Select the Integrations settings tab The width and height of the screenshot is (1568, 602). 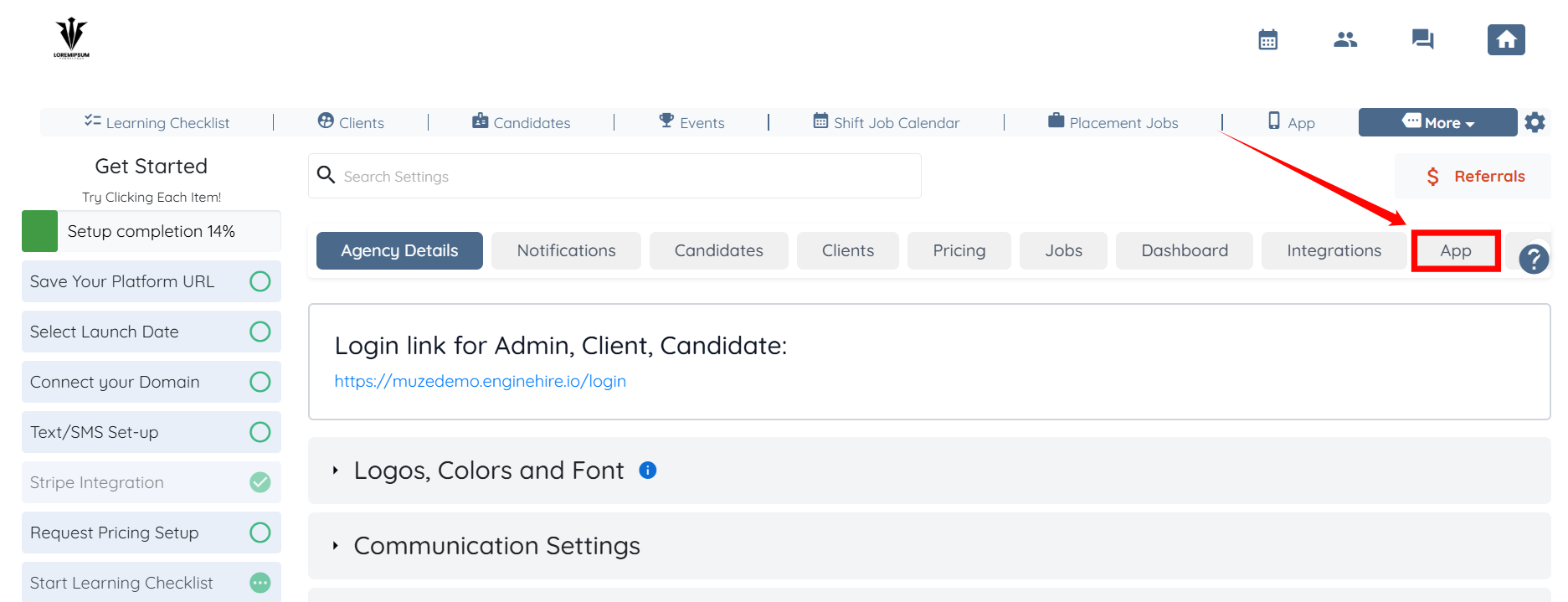point(1334,250)
